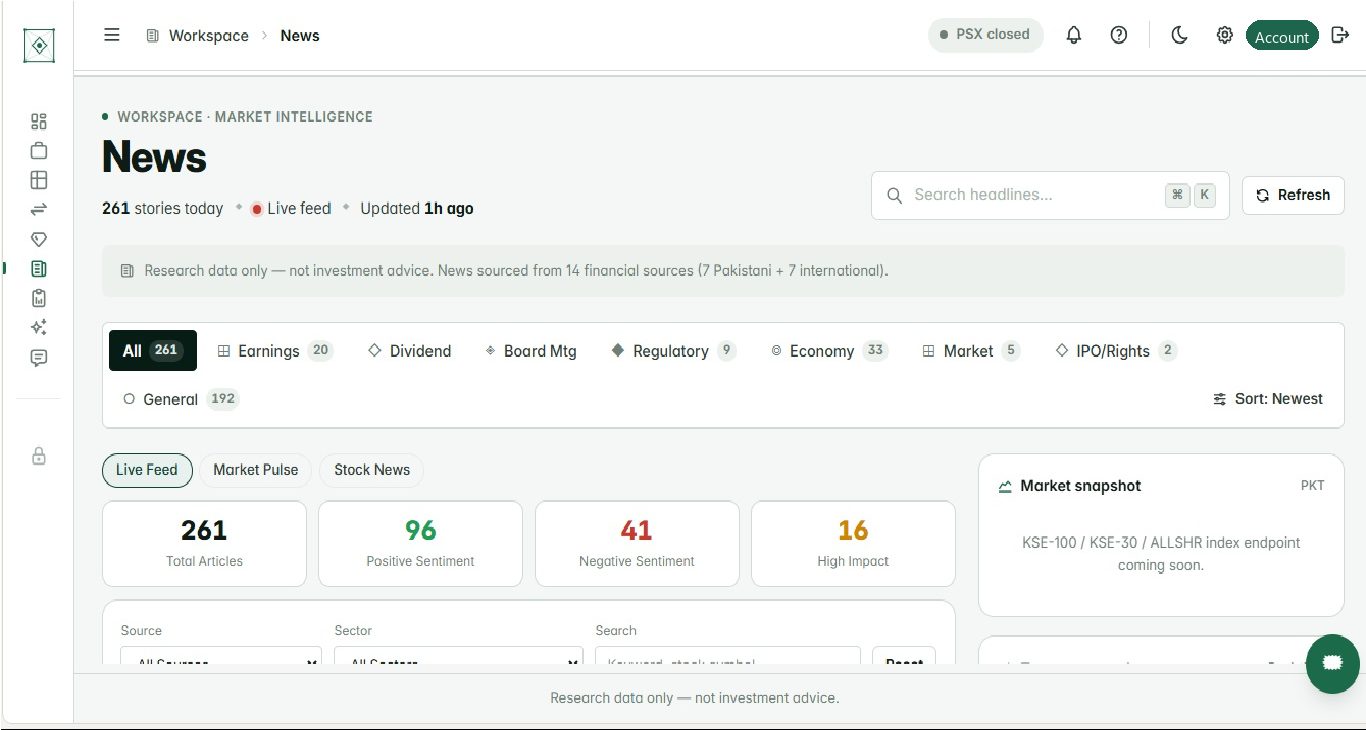Click the Account button
The width and height of the screenshot is (1366, 730).
(1282, 36)
